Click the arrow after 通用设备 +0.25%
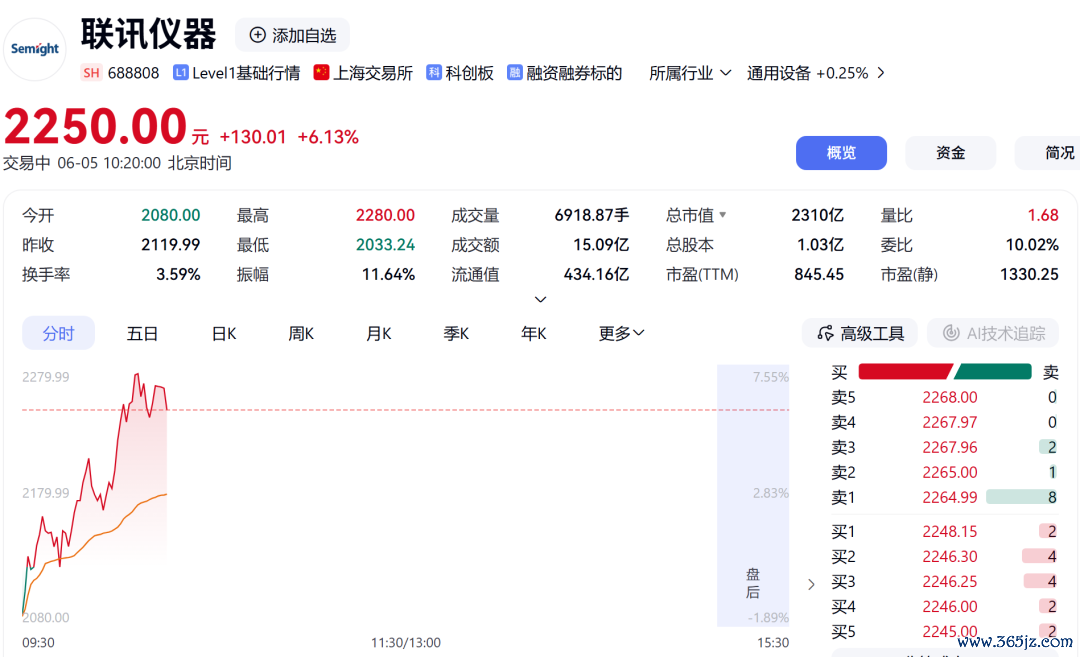The image size is (1080, 657). 881,73
